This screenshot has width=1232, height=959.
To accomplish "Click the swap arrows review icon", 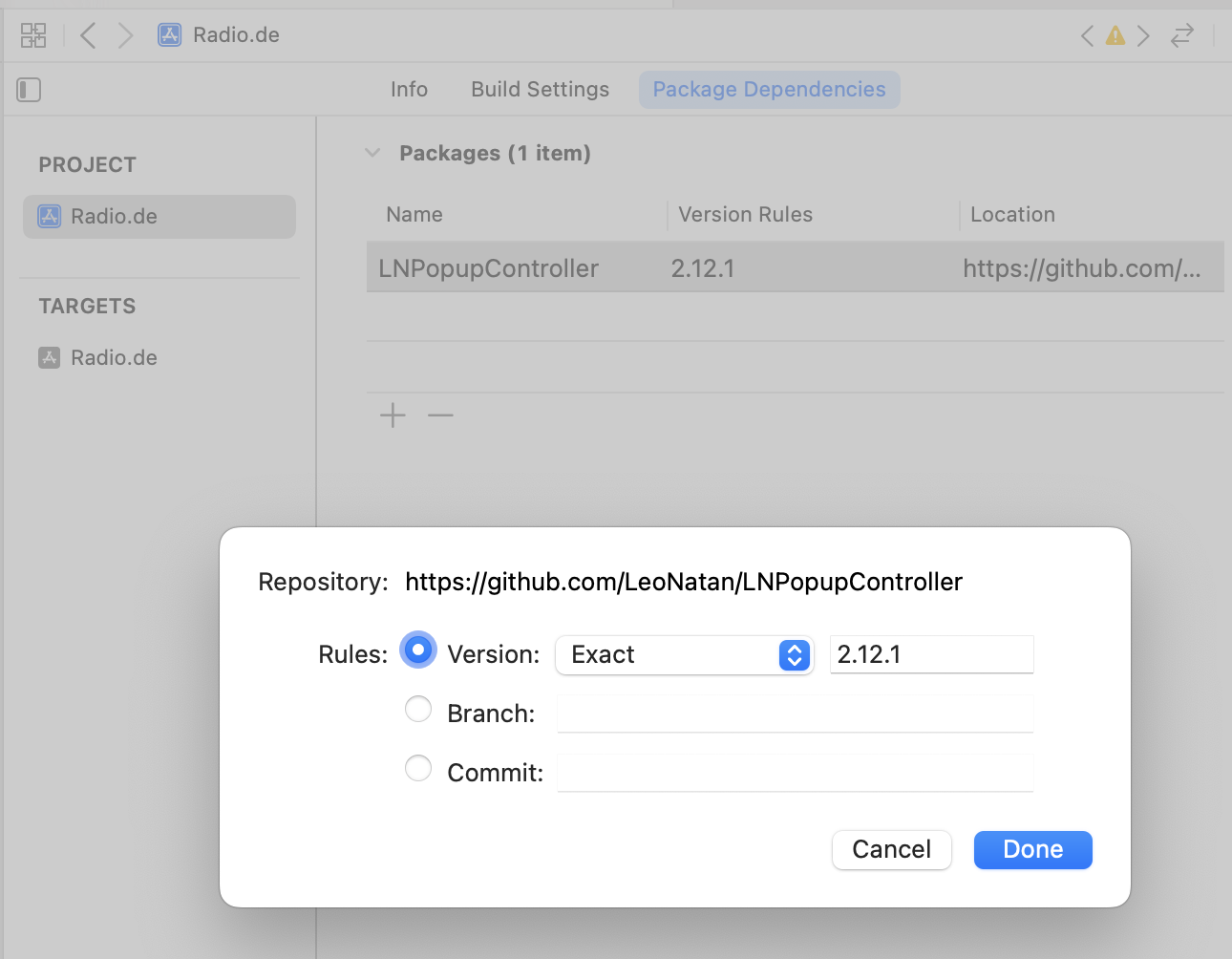I will pos(1182,36).
